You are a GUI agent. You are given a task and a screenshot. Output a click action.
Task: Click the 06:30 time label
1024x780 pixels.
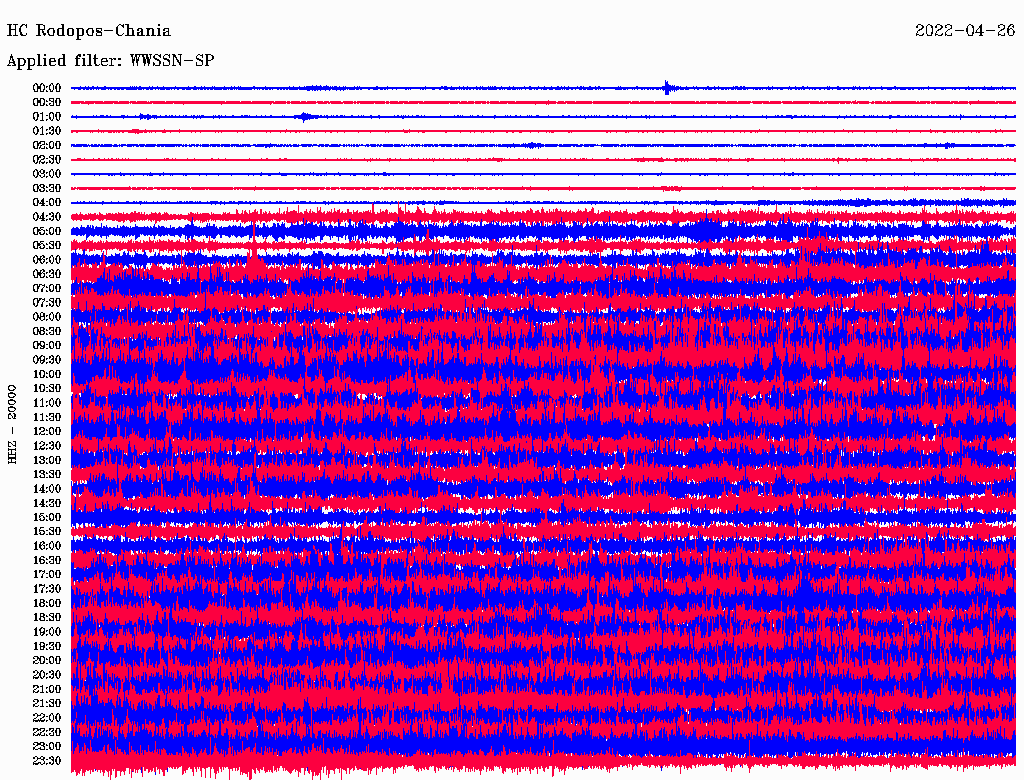(x=47, y=274)
